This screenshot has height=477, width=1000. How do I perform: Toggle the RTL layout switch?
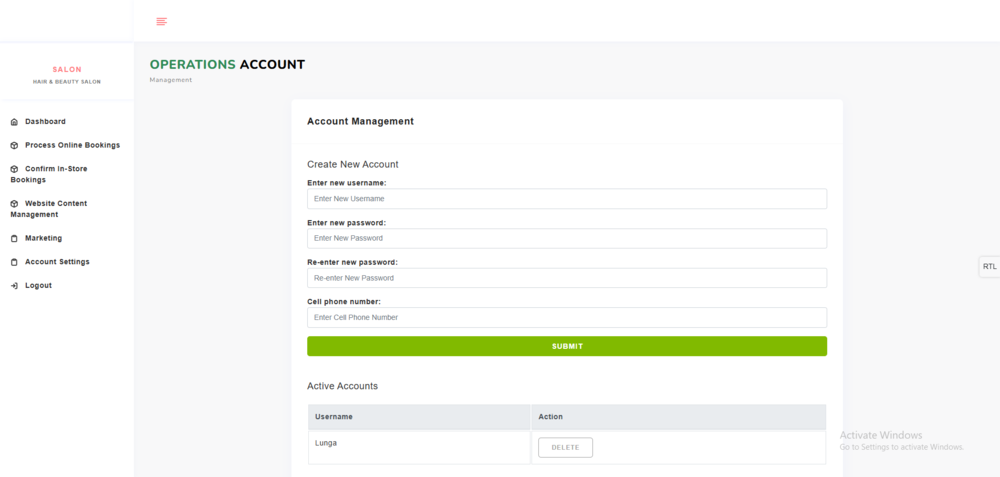989,267
